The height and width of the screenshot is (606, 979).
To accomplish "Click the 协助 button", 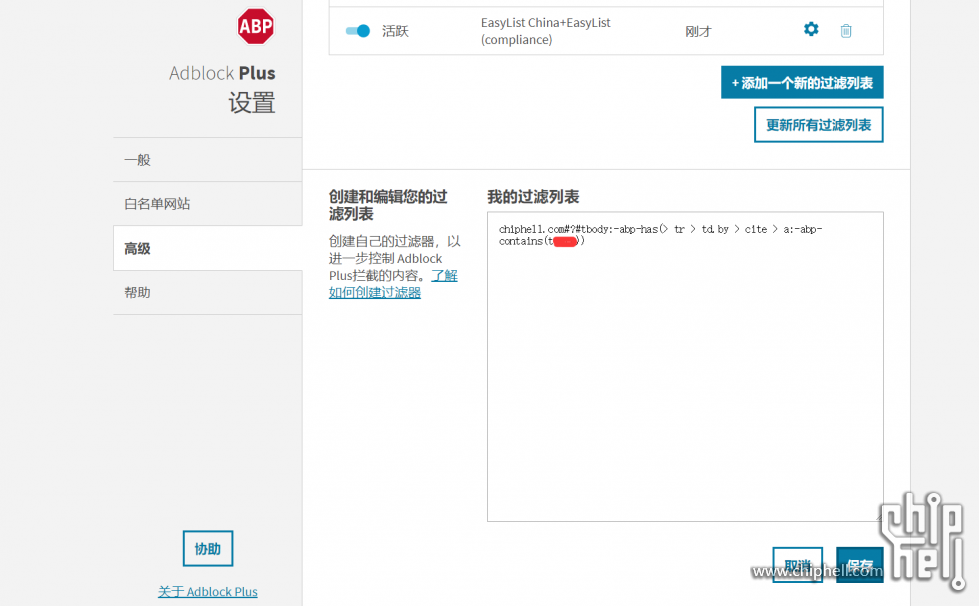I will (208, 549).
